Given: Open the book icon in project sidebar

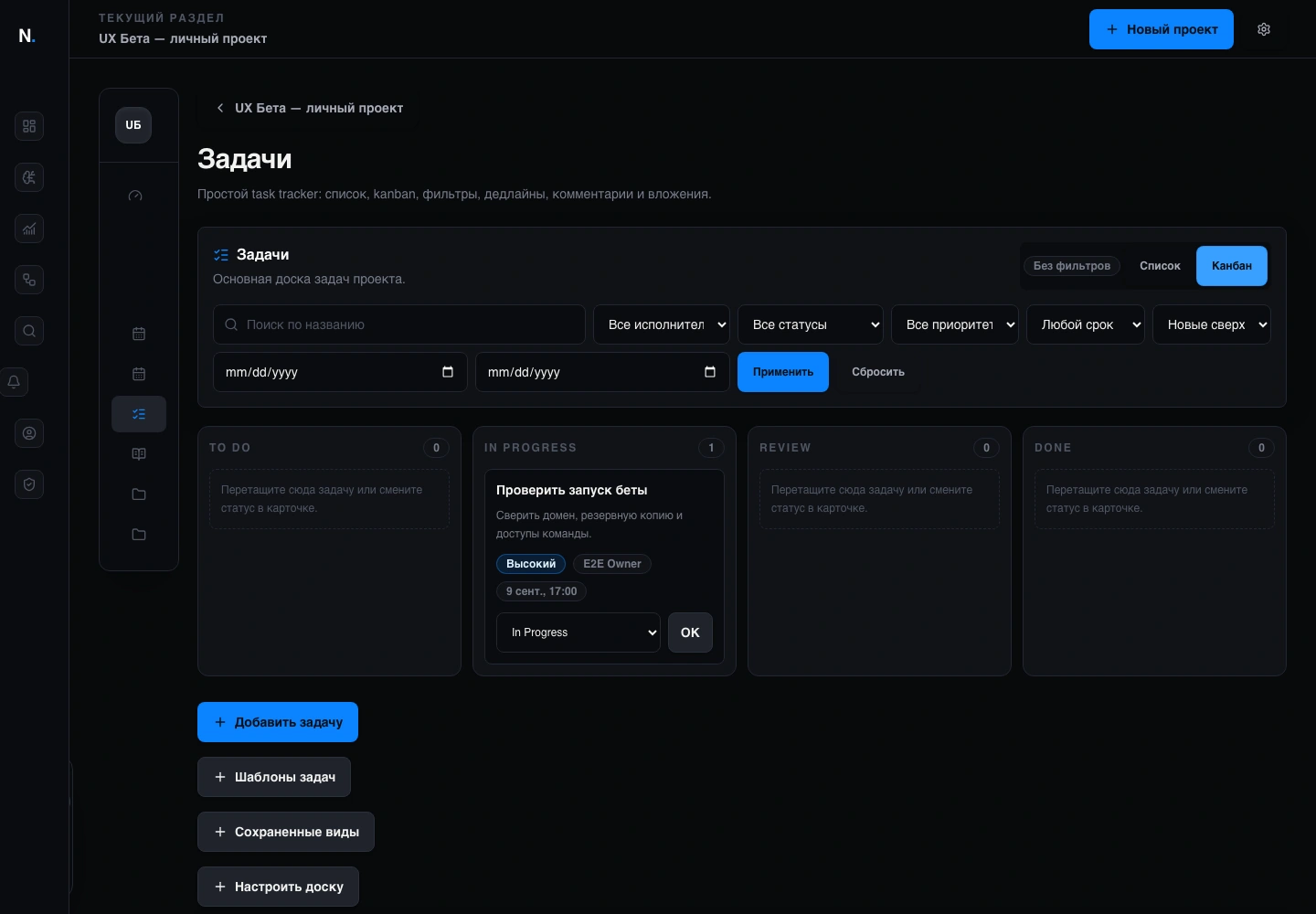Looking at the screenshot, I should coord(139,454).
